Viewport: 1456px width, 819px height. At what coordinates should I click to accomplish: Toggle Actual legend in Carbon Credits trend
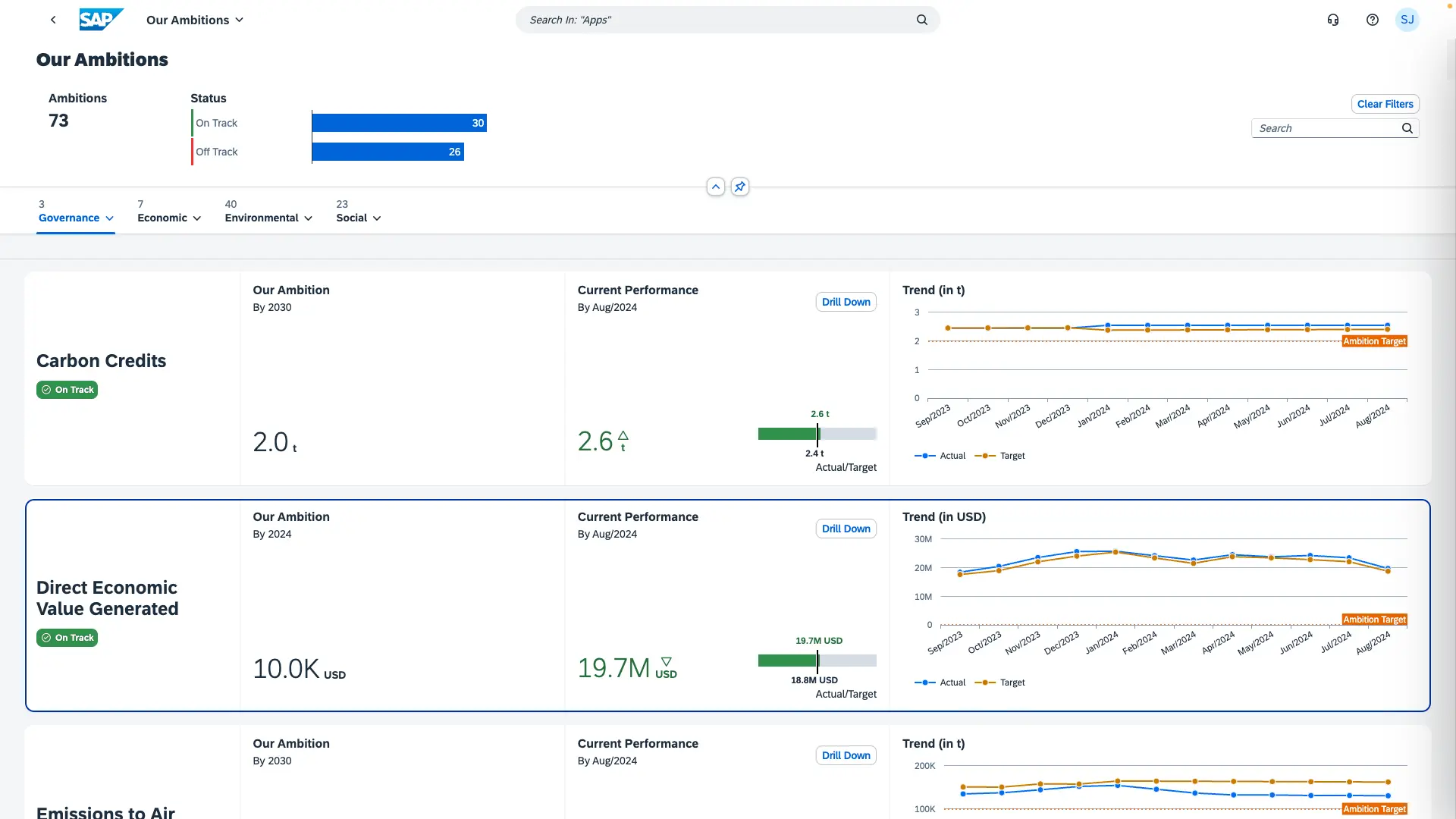pyautogui.click(x=940, y=456)
